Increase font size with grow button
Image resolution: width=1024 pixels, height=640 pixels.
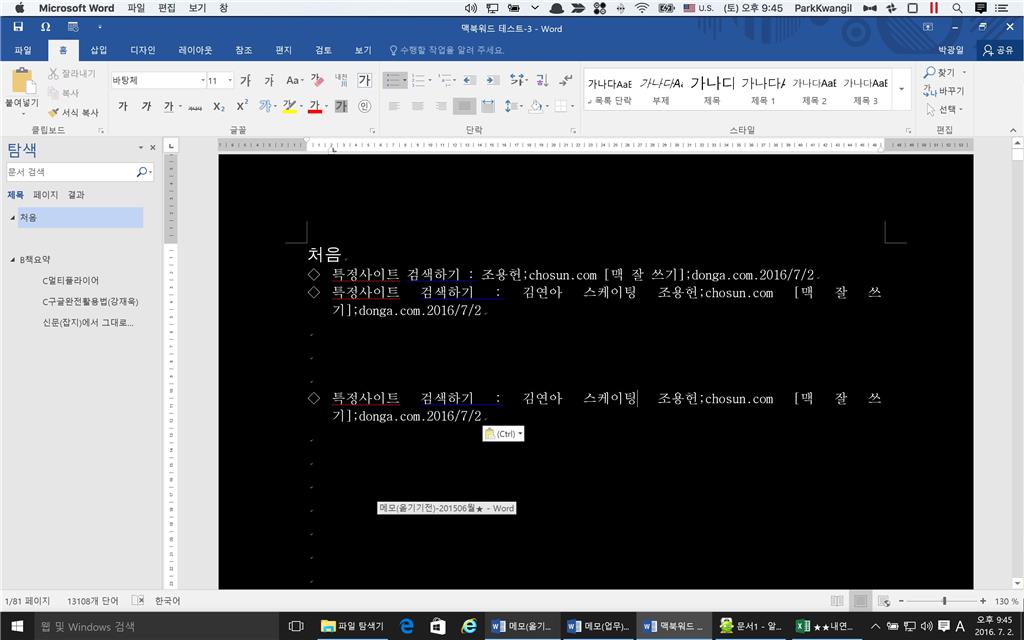pos(246,80)
